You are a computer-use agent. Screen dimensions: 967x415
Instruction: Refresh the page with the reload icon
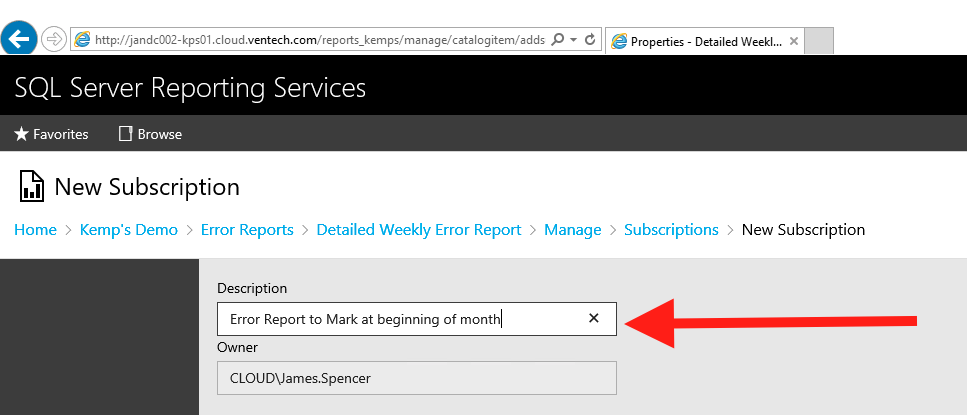tap(590, 40)
